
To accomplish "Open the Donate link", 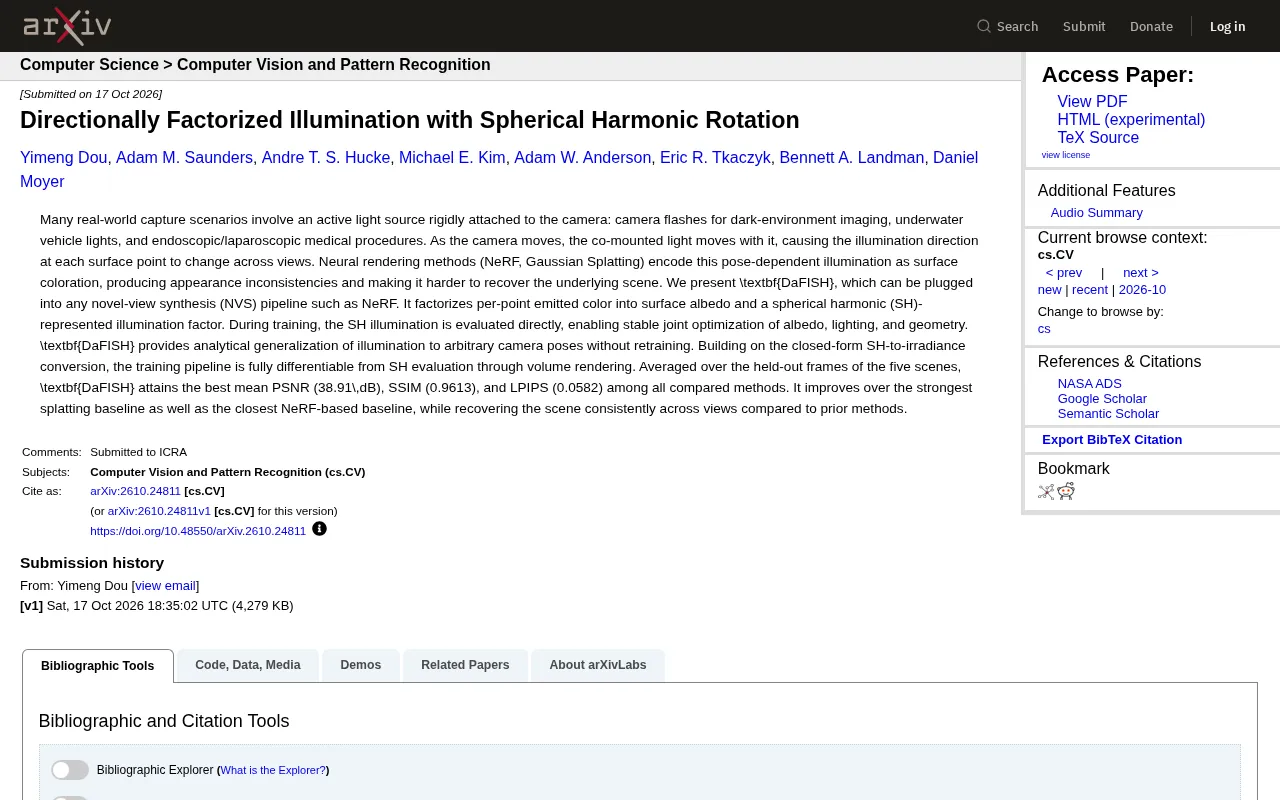I will click(1151, 26).
